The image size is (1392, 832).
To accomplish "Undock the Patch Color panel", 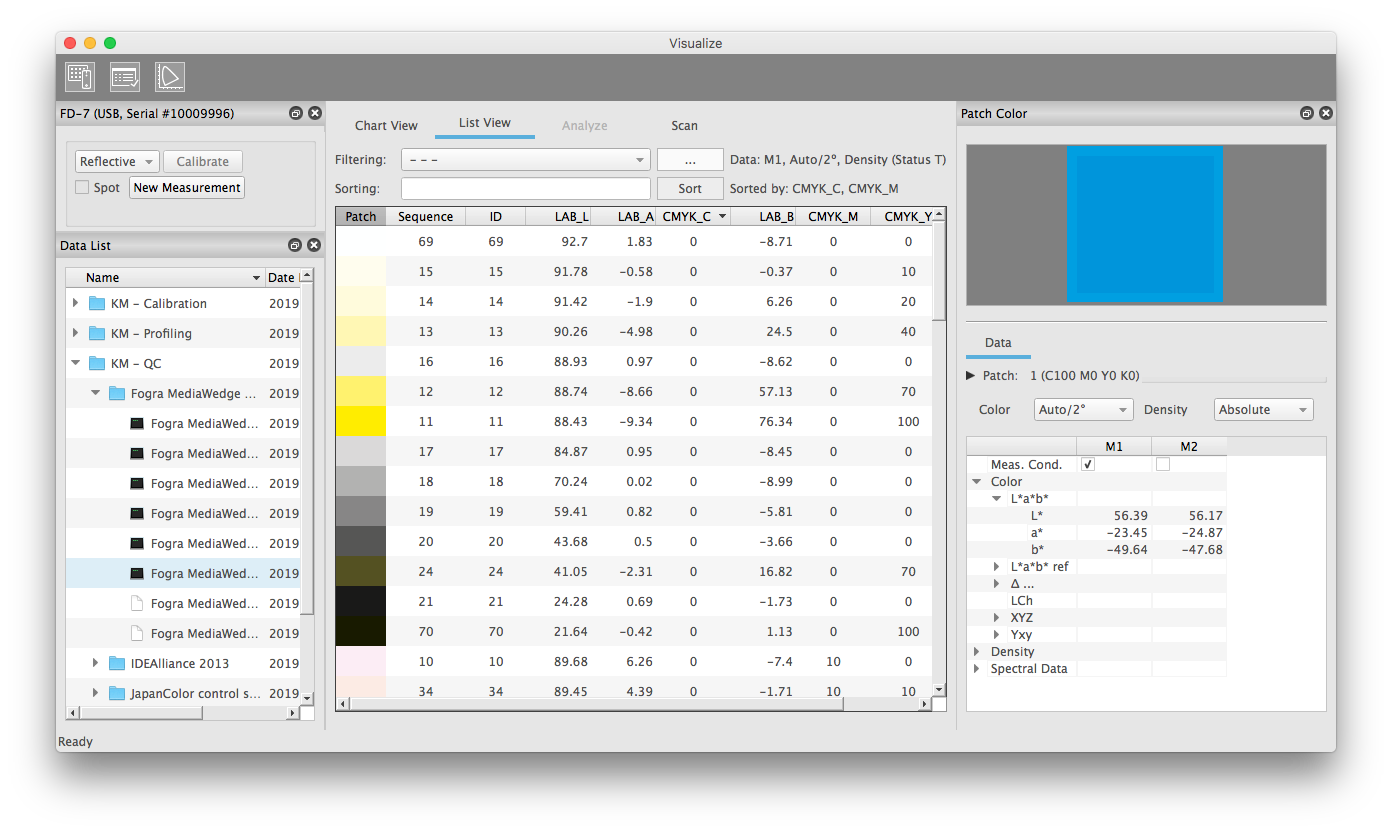I will pyautogui.click(x=1307, y=114).
